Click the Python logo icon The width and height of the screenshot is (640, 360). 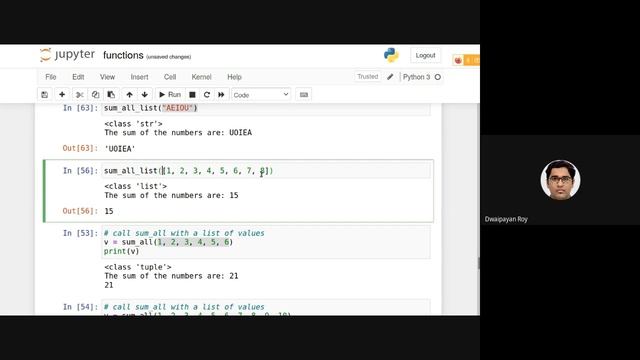coord(391,55)
